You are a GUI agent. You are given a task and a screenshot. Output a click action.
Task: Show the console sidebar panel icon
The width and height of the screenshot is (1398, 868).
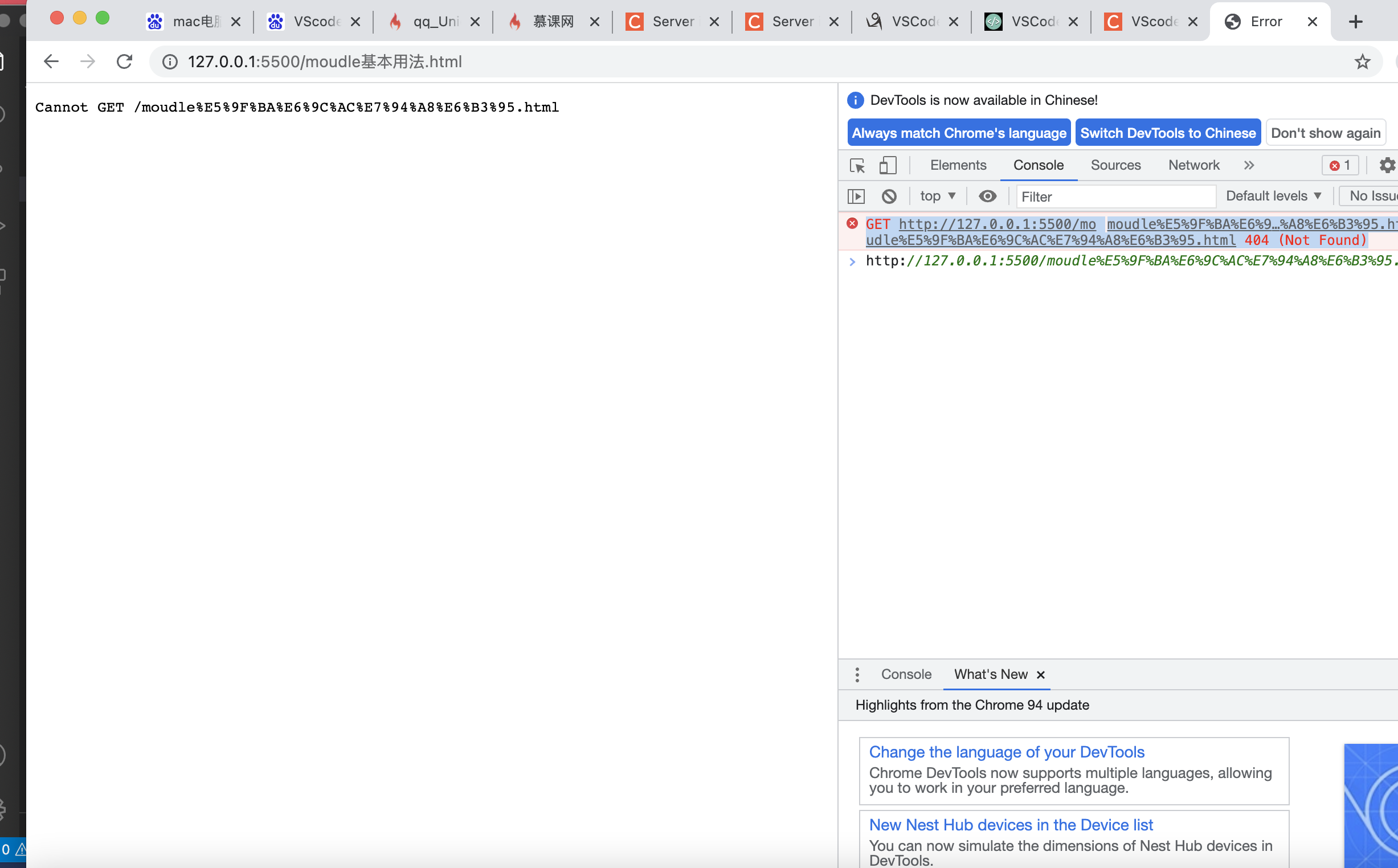(x=856, y=196)
